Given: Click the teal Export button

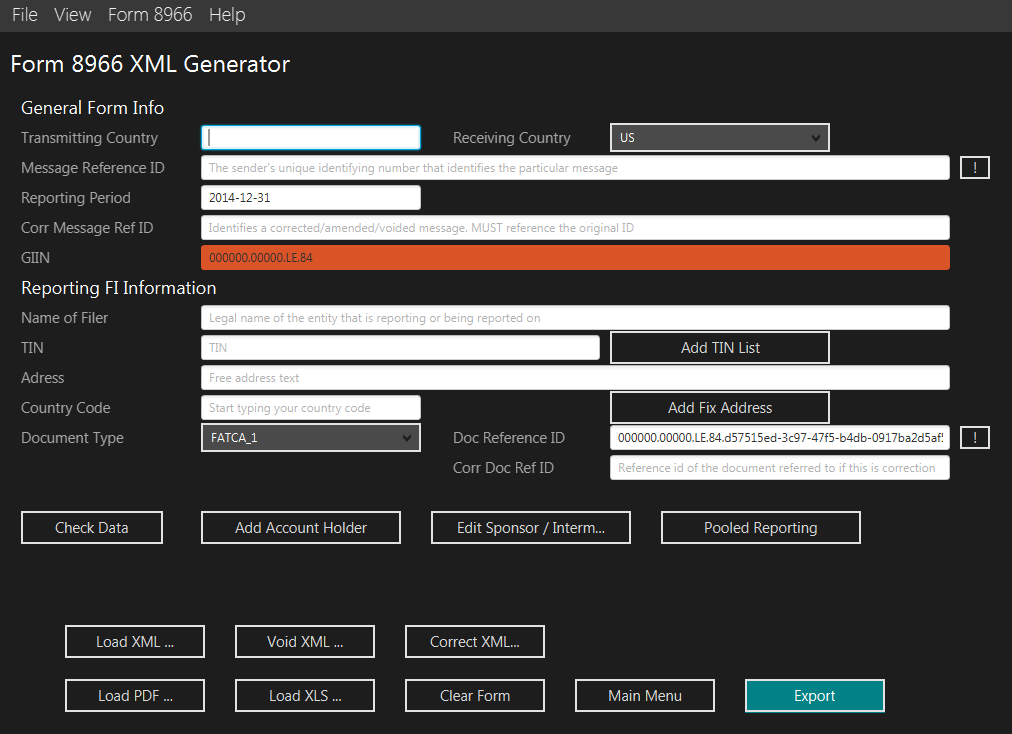Looking at the screenshot, I should coord(815,696).
